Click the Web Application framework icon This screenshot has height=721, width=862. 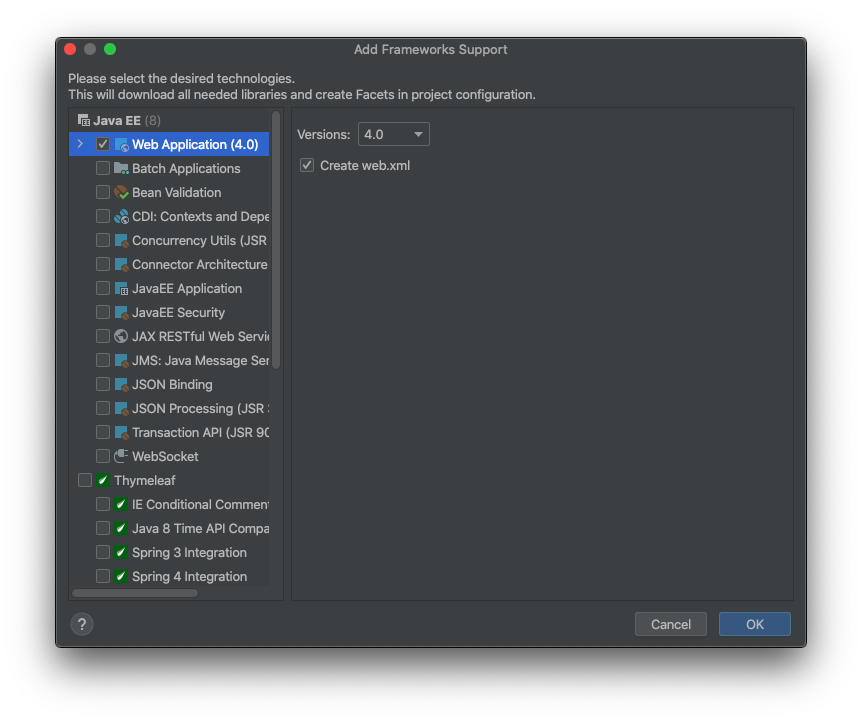point(121,145)
